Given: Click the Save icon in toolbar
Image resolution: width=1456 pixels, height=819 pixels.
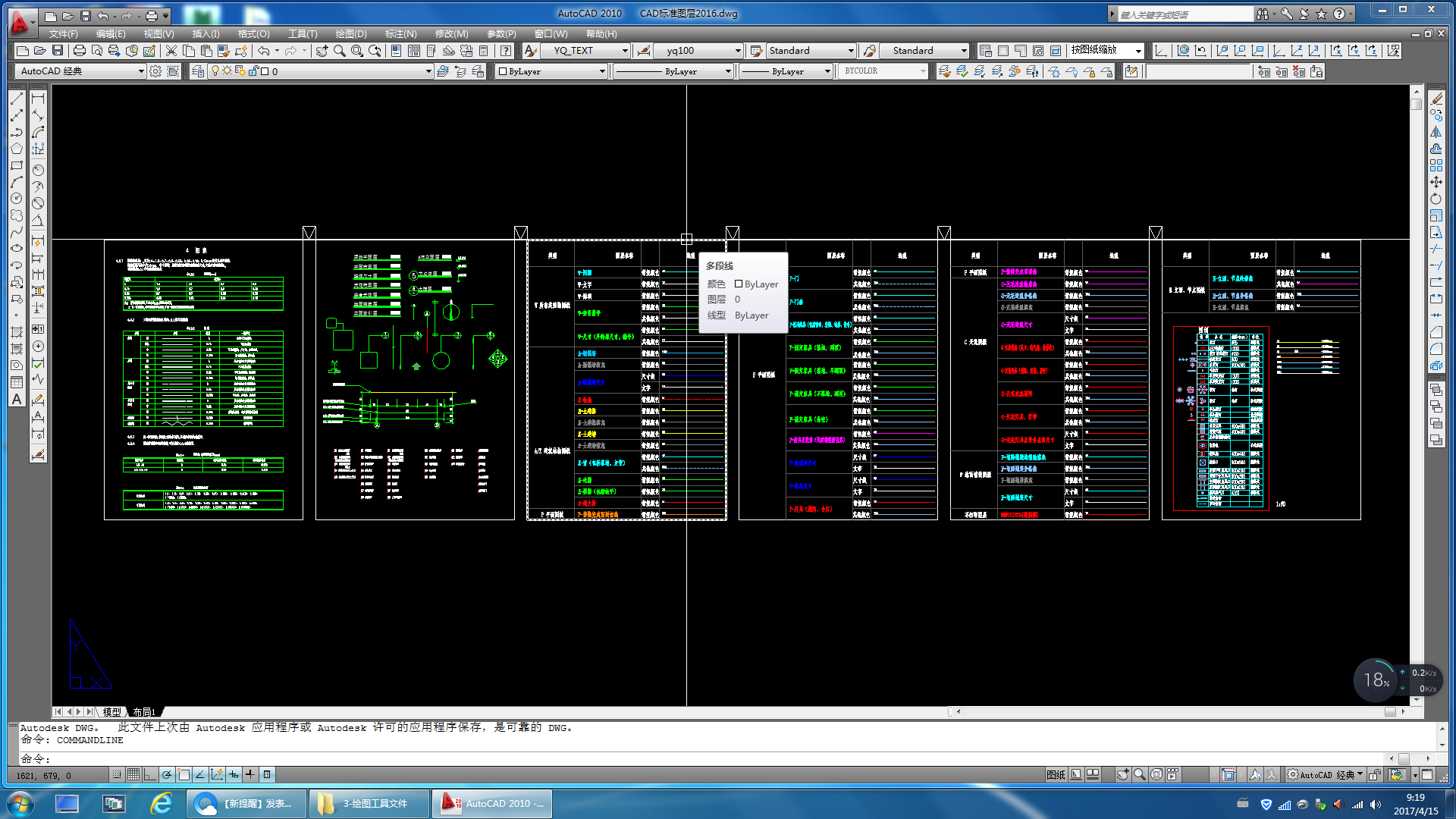Looking at the screenshot, I should (x=57, y=51).
